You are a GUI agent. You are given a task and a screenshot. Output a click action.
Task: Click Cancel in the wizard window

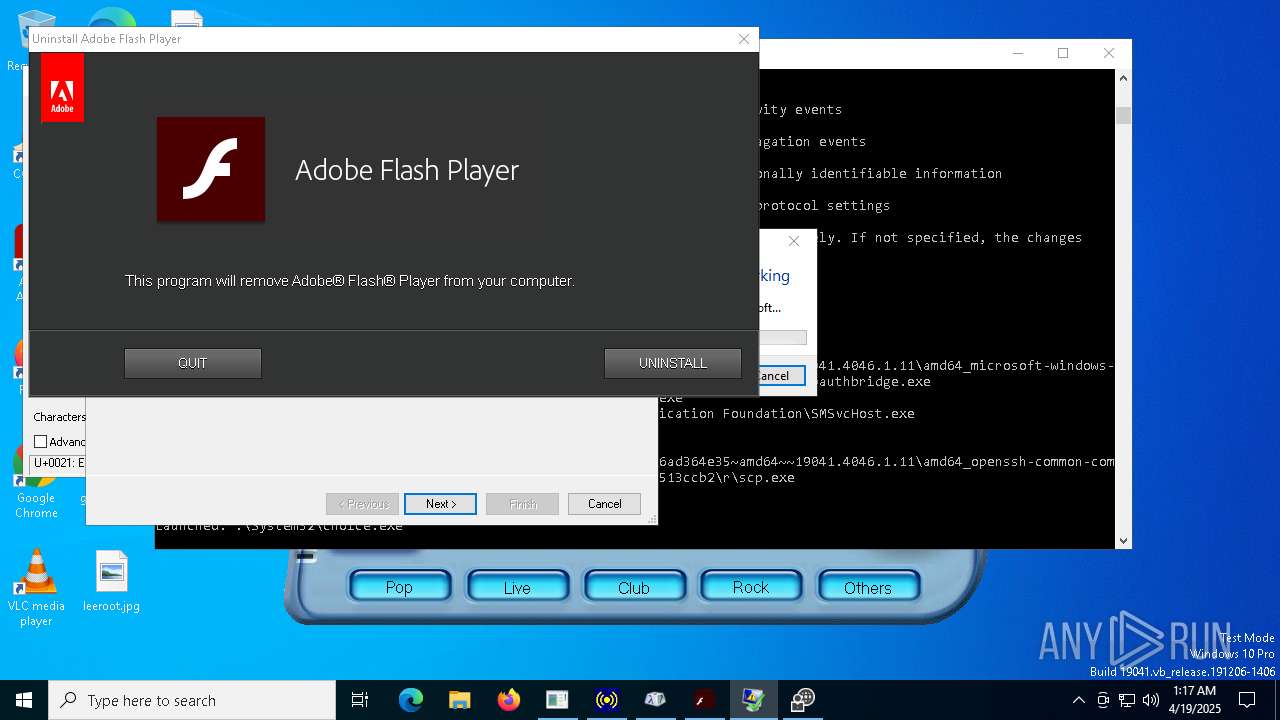[x=604, y=504]
